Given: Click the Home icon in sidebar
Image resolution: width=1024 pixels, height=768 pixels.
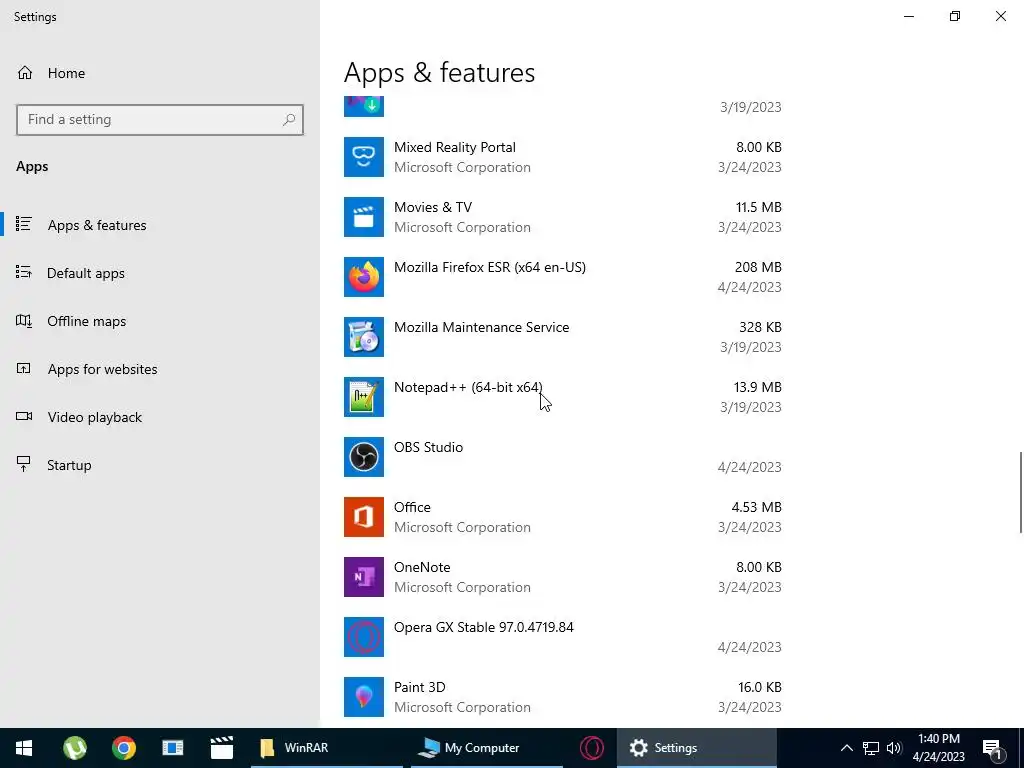Looking at the screenshot, I should coord(25,73).
